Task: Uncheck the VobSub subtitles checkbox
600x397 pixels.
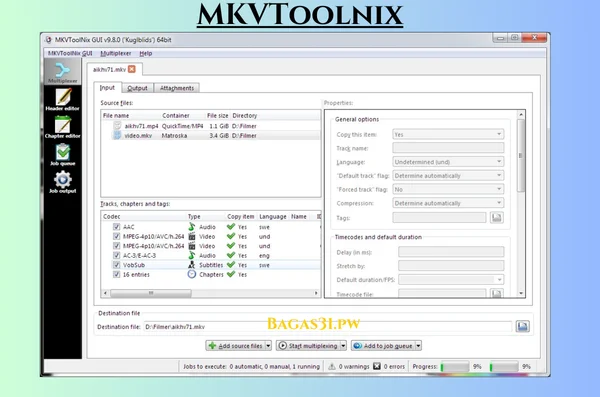Action: pyautogui.click(x=116, y=265)
